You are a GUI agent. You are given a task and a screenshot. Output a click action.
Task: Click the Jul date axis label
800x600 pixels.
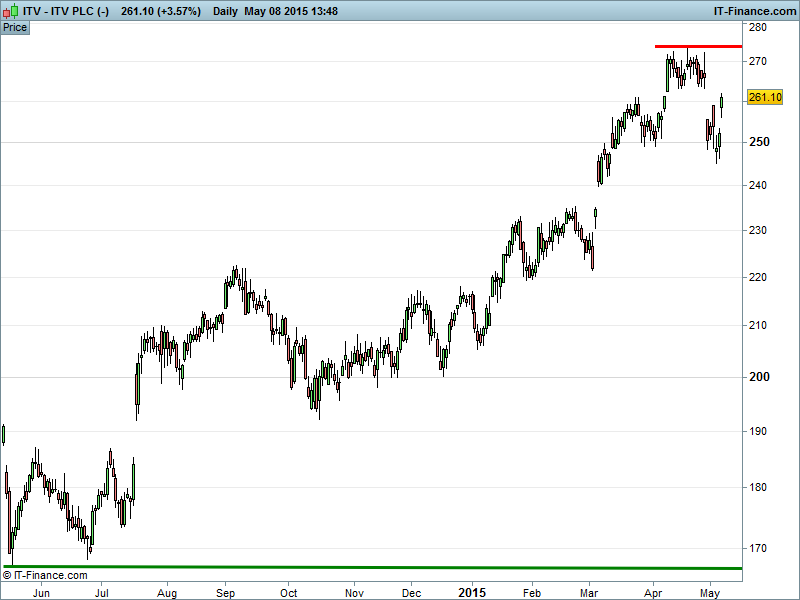[x=102, y=593]
